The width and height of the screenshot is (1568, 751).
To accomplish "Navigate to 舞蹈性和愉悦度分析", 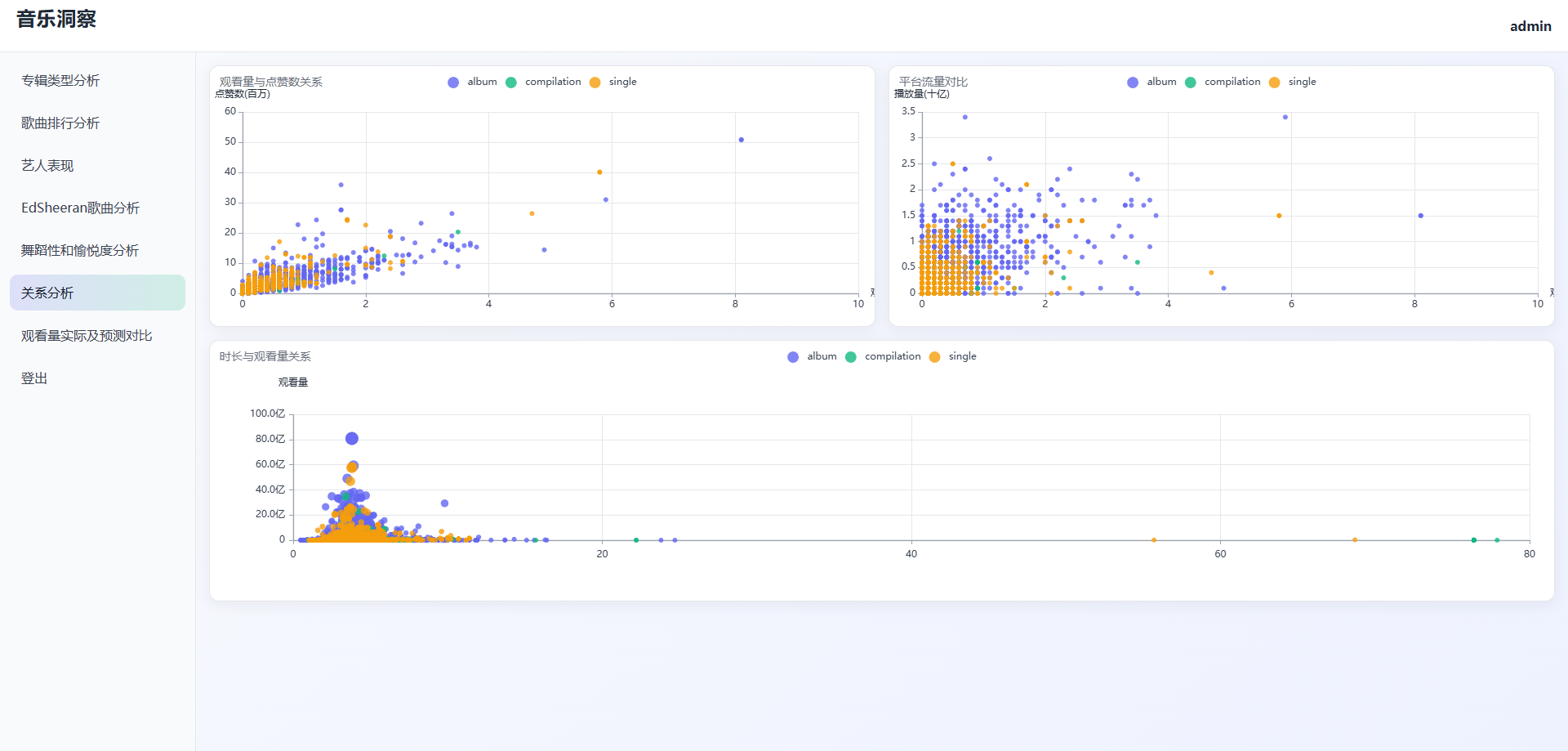I will pyautogui.click(x=80, y=250).
